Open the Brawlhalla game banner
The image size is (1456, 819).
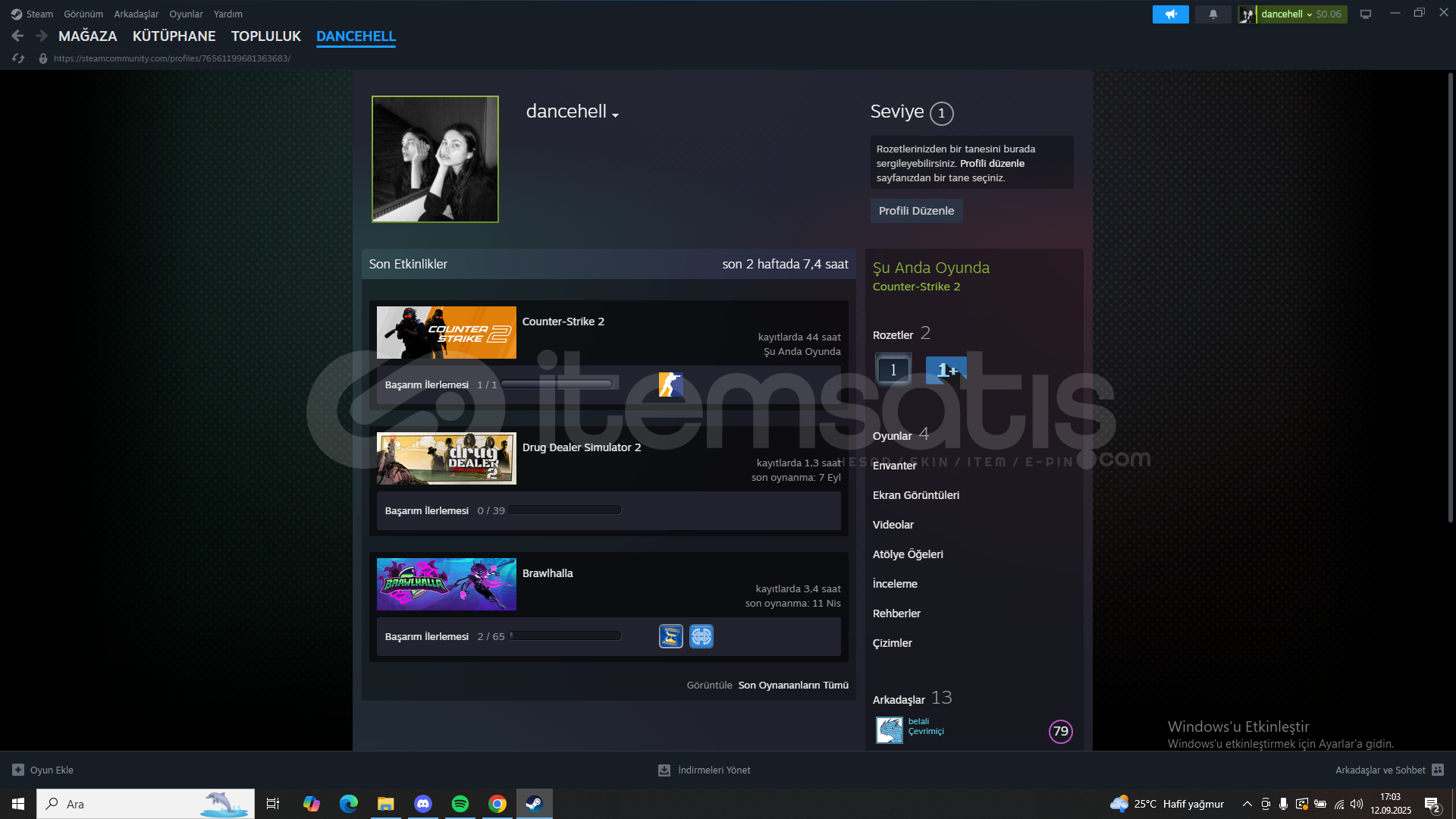pyautogui.click(x=447, y=584)
